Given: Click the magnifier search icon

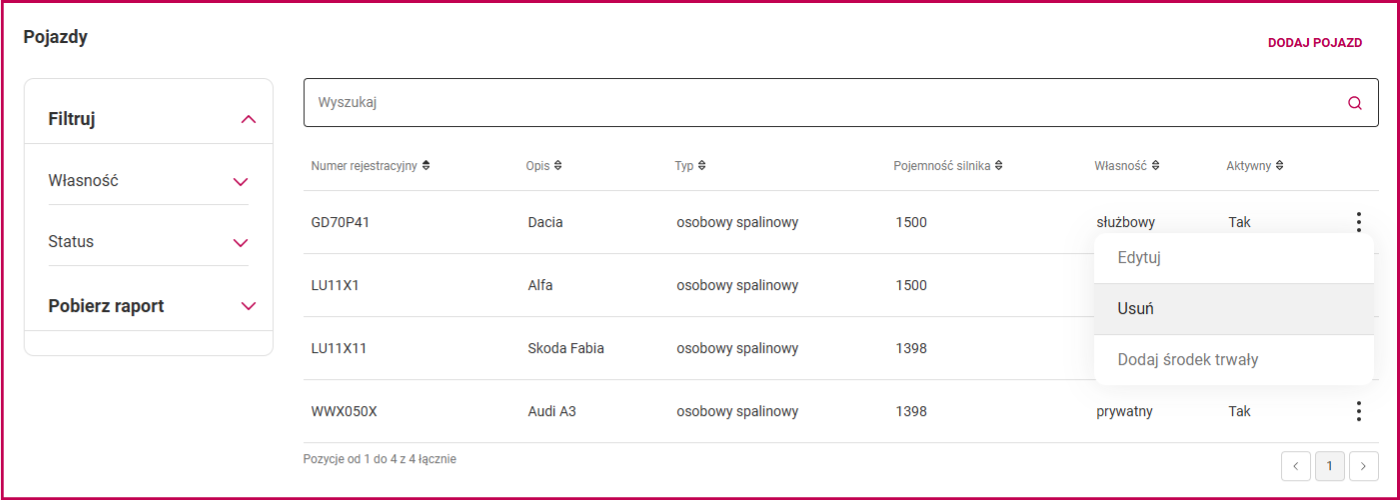Looking at the screenshot, I should pos(1355,103).
